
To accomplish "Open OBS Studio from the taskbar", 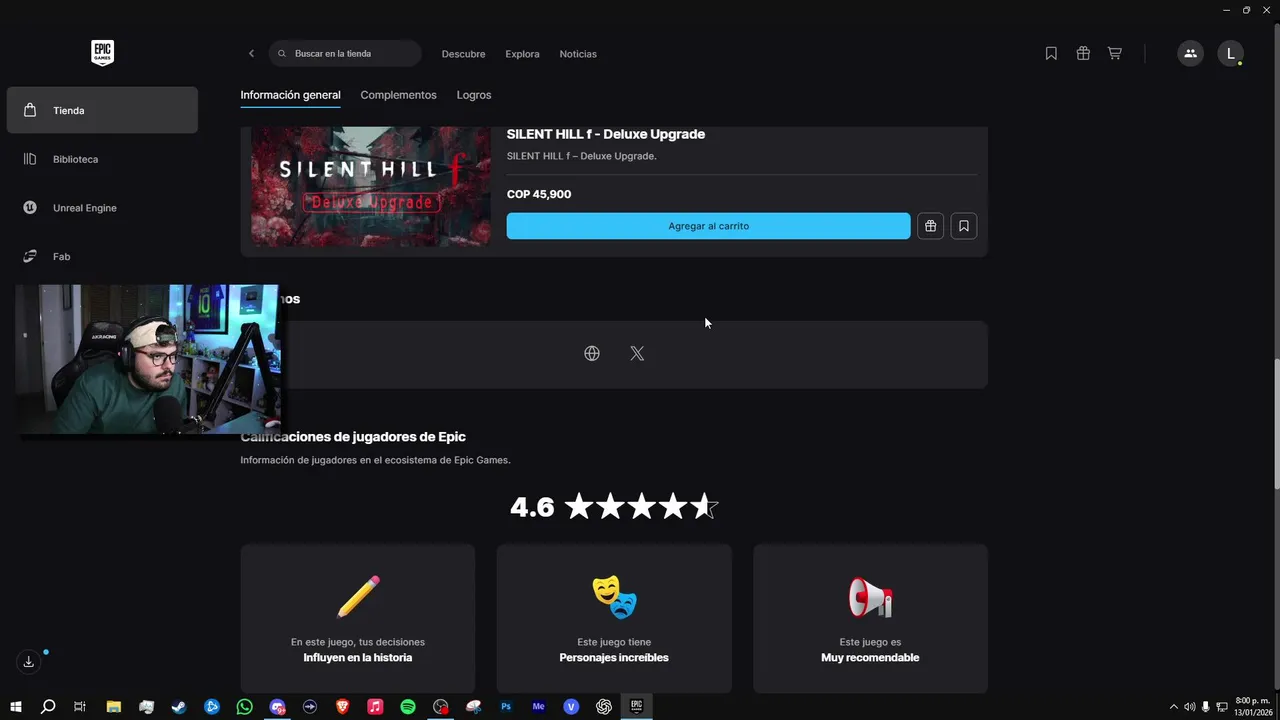I will 441,706.
